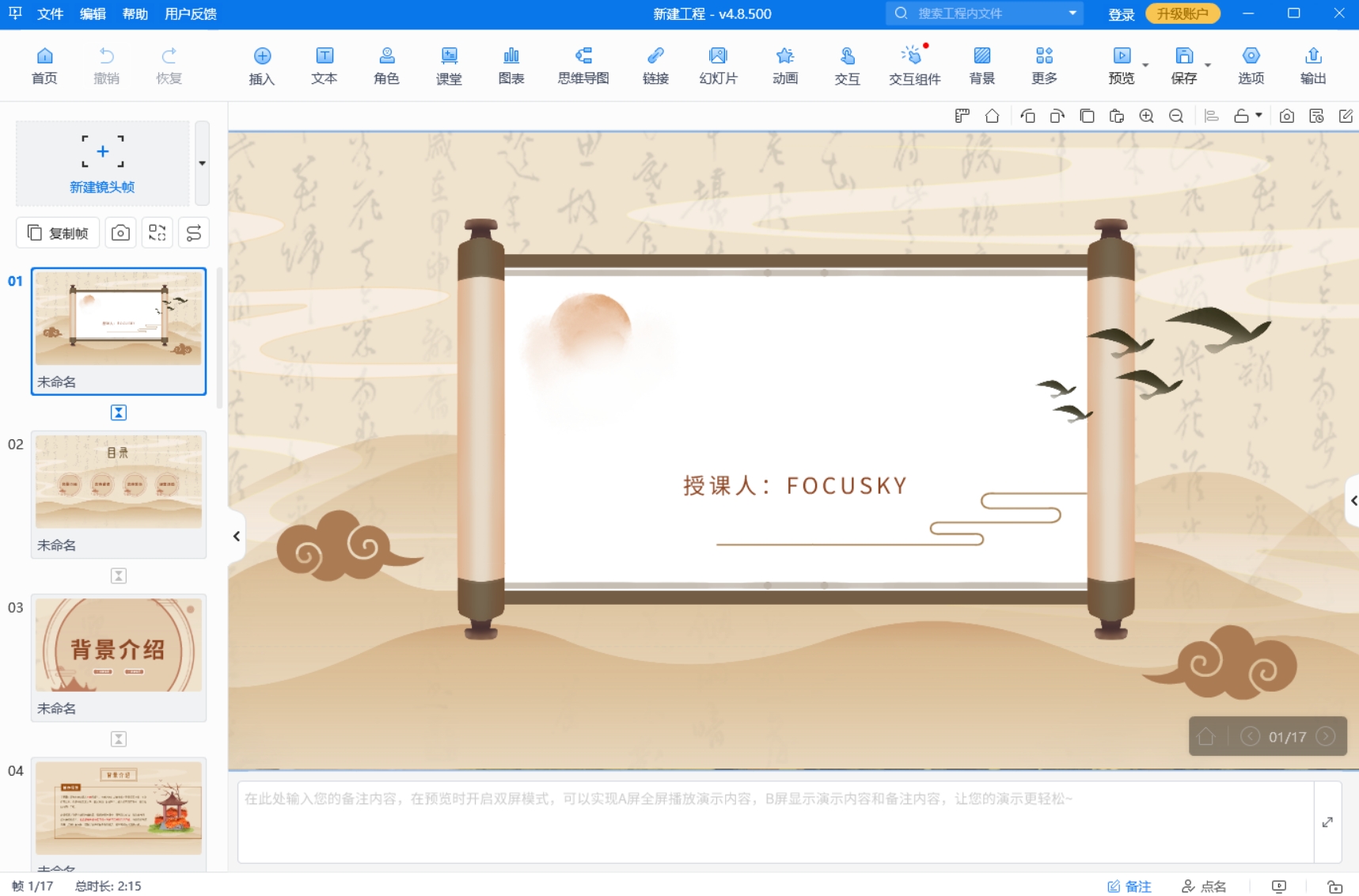Viewport: 1359px width, 896px height.
Task: Click the Undo (撤销) icon
Action: point(107,66)
